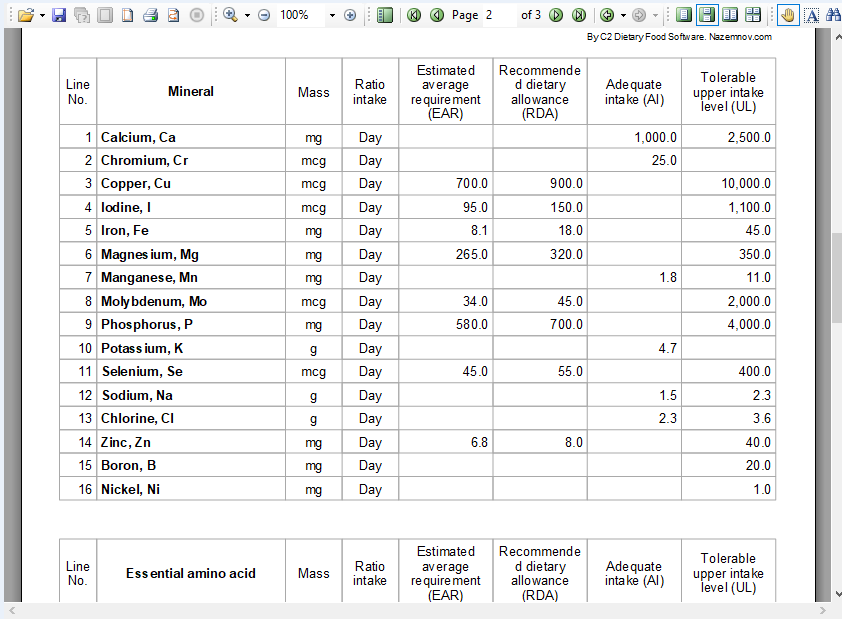Go to the next page
Viewport: 842px width, 619px height.
[556, 15]
